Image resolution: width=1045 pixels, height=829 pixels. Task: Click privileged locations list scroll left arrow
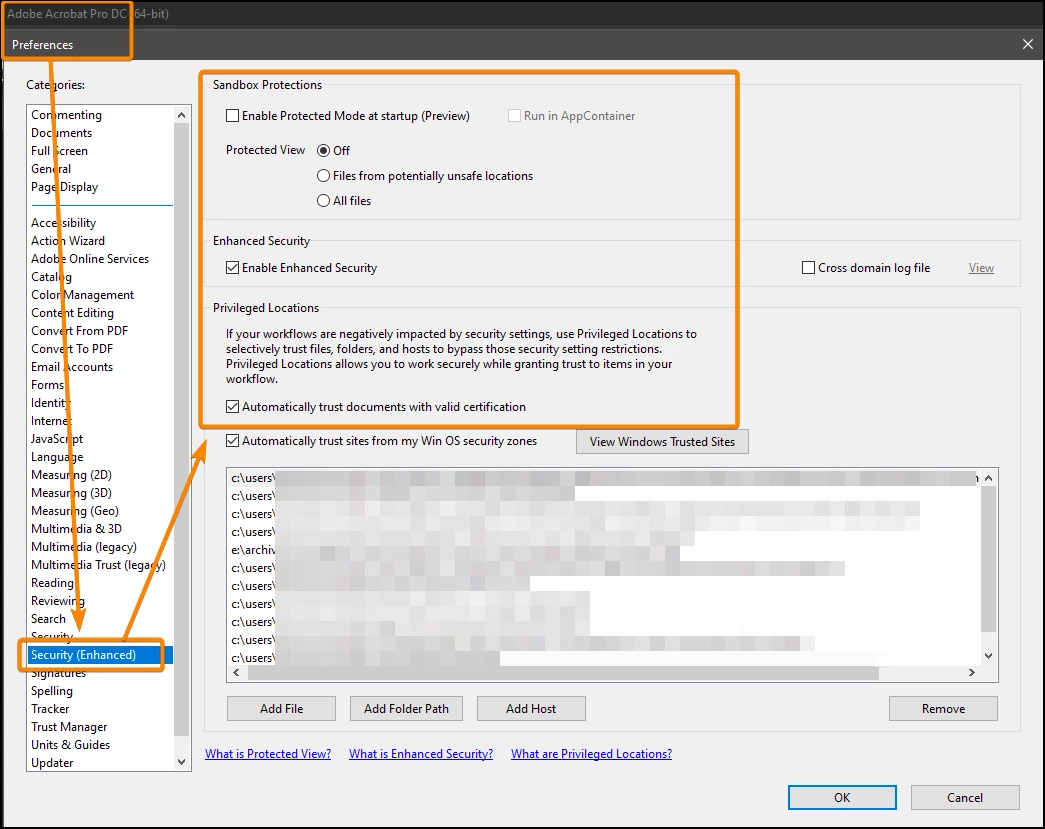[x=236, y=672]
